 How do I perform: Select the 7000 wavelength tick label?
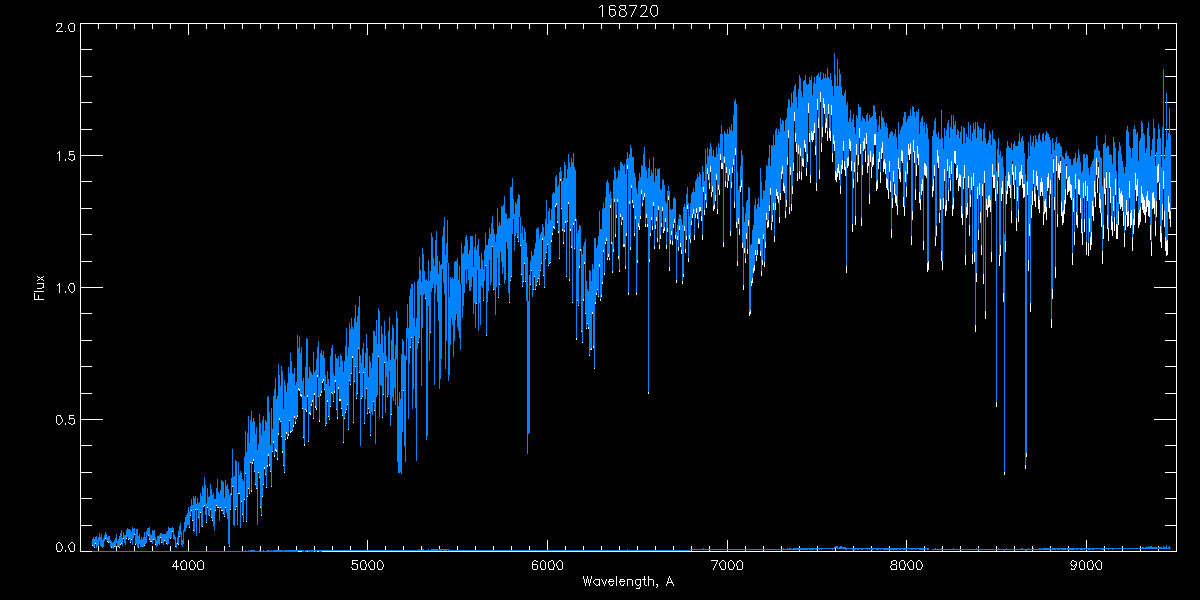(727, 565)
